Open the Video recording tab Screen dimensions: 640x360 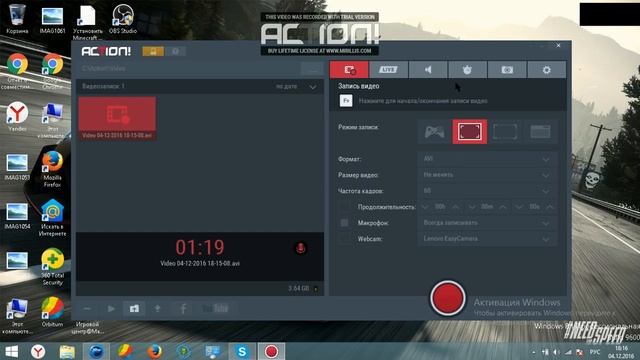349,70
